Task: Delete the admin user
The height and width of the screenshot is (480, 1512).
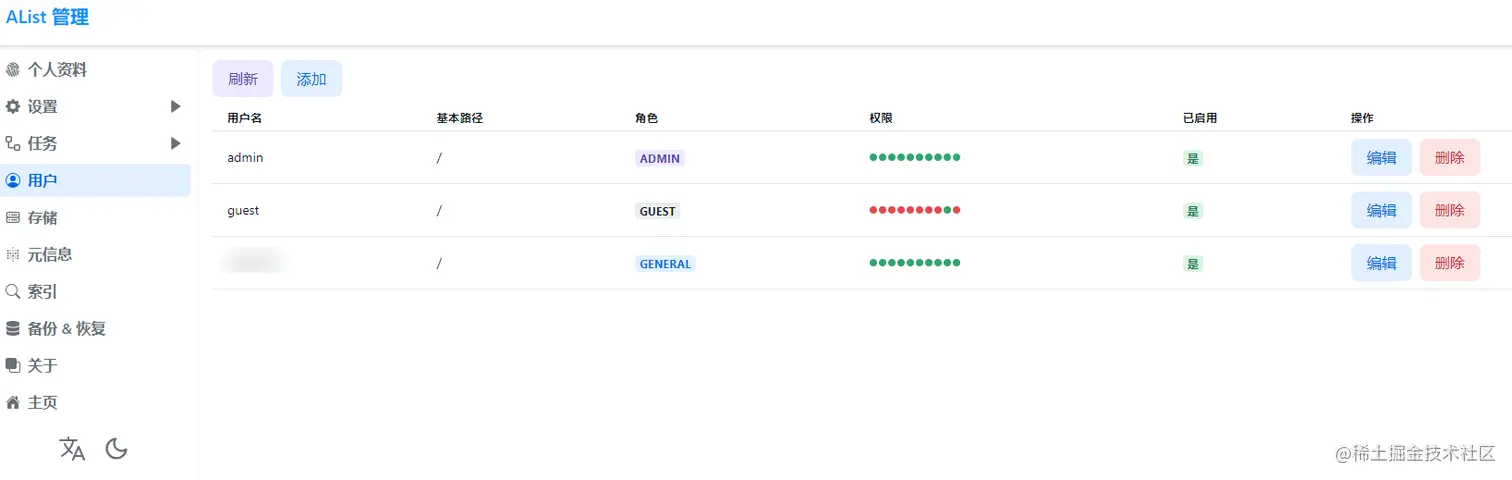Action: (1450, 158)
